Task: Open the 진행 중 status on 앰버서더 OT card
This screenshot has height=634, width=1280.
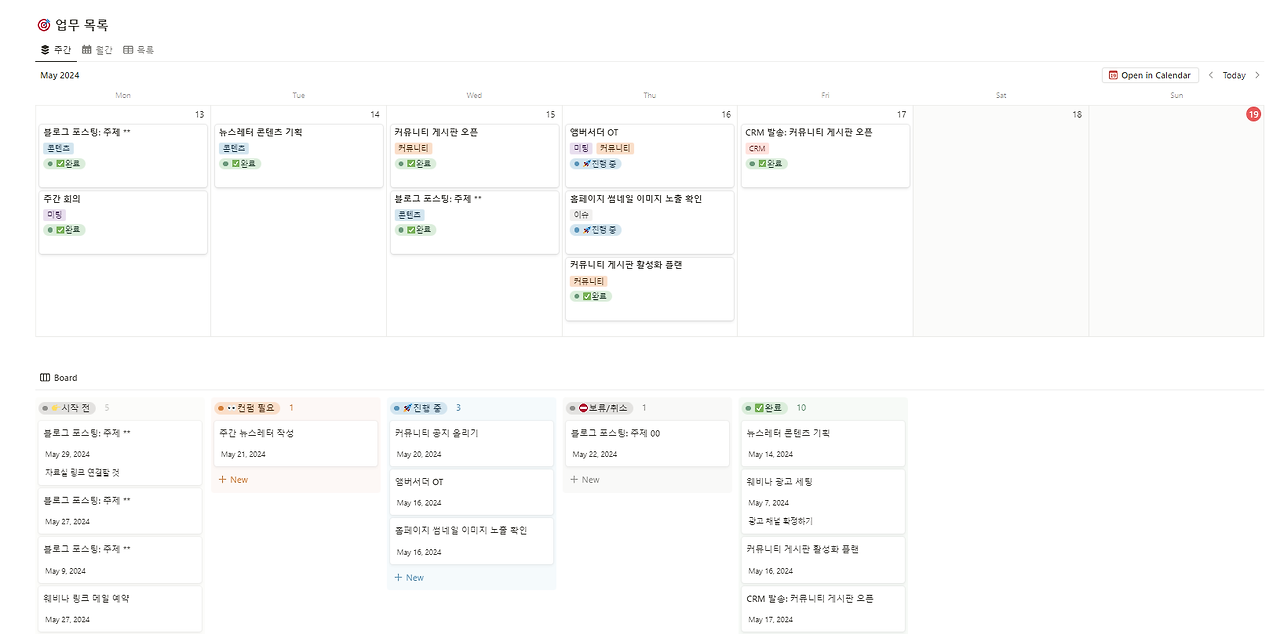Action: [595, 163]
